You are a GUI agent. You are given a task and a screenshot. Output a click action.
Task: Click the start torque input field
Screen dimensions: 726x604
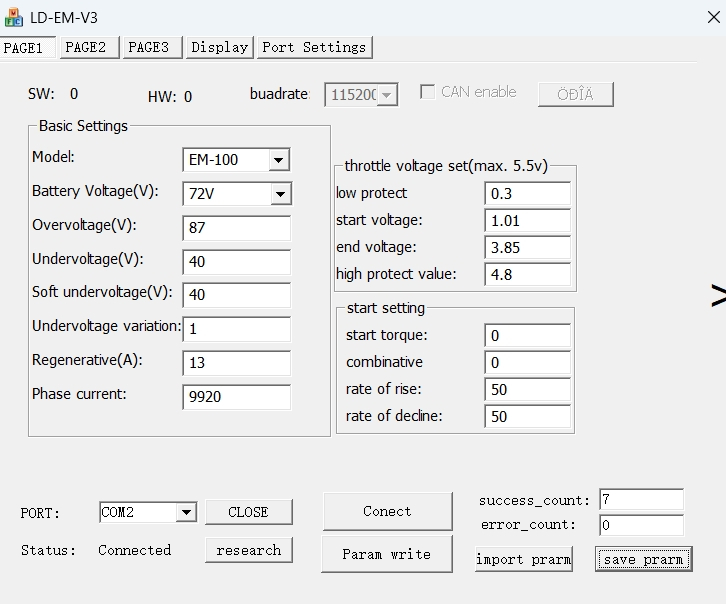(x=527, y=336)
